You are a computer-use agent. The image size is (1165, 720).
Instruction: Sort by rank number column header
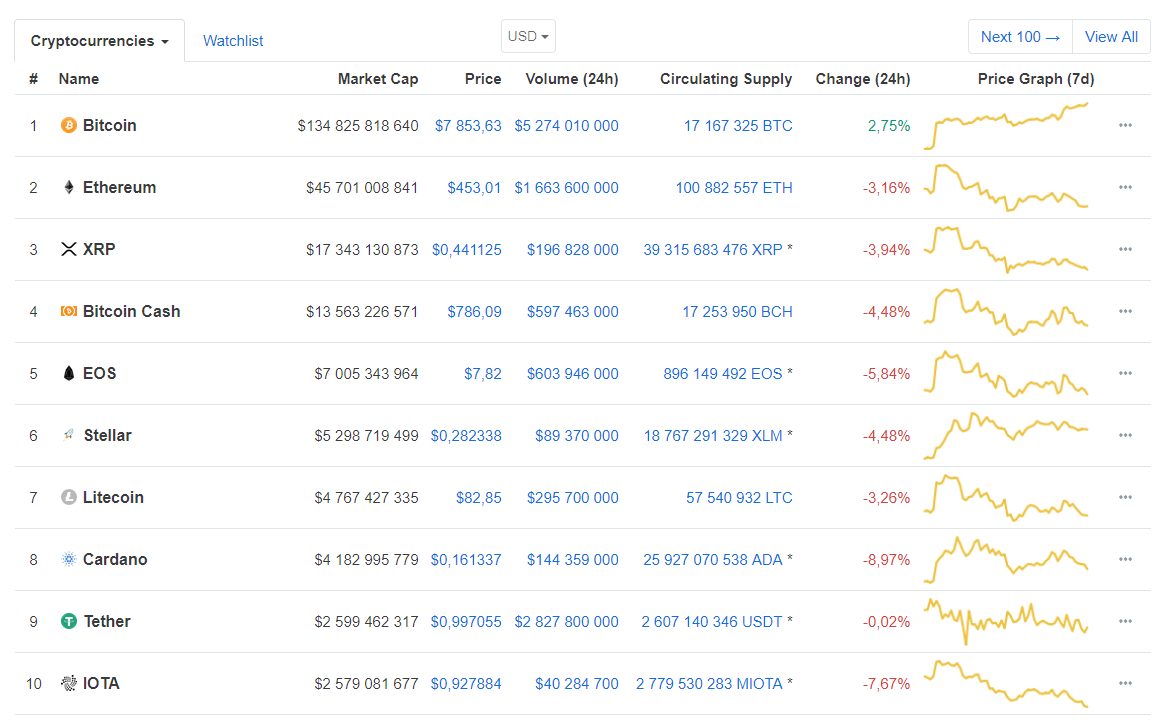click(x=33, y=79)
